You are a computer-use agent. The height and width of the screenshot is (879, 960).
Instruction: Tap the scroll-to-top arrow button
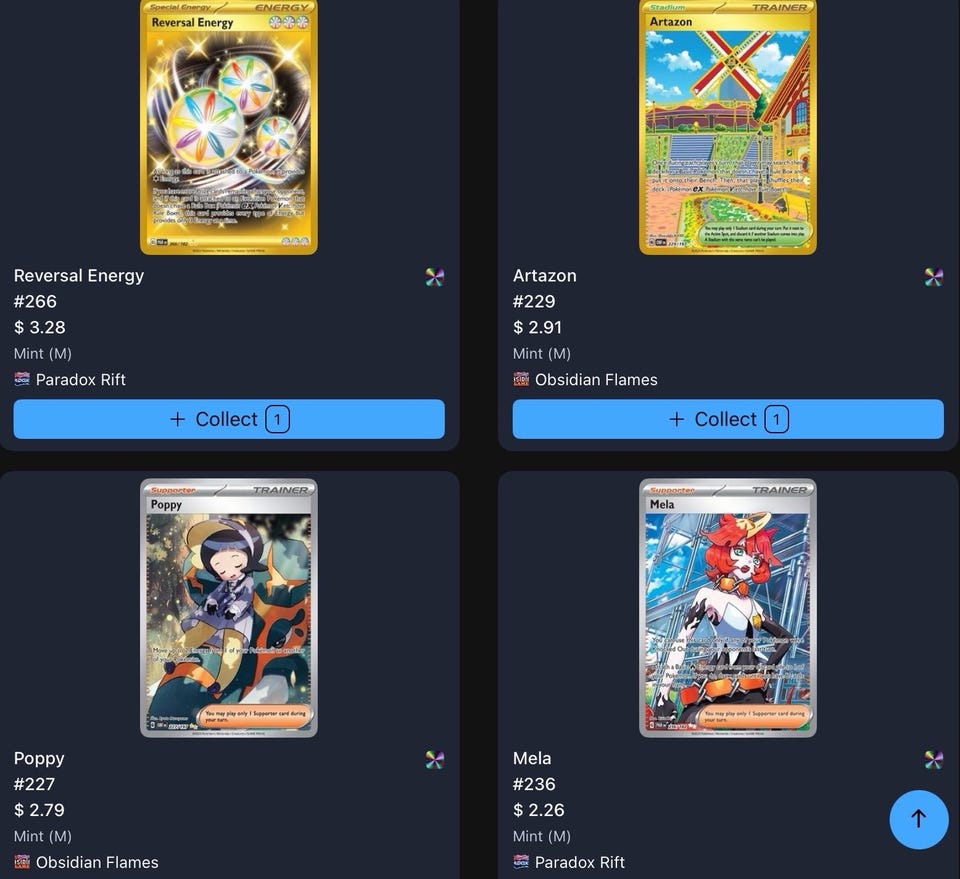tap(918, 819)
